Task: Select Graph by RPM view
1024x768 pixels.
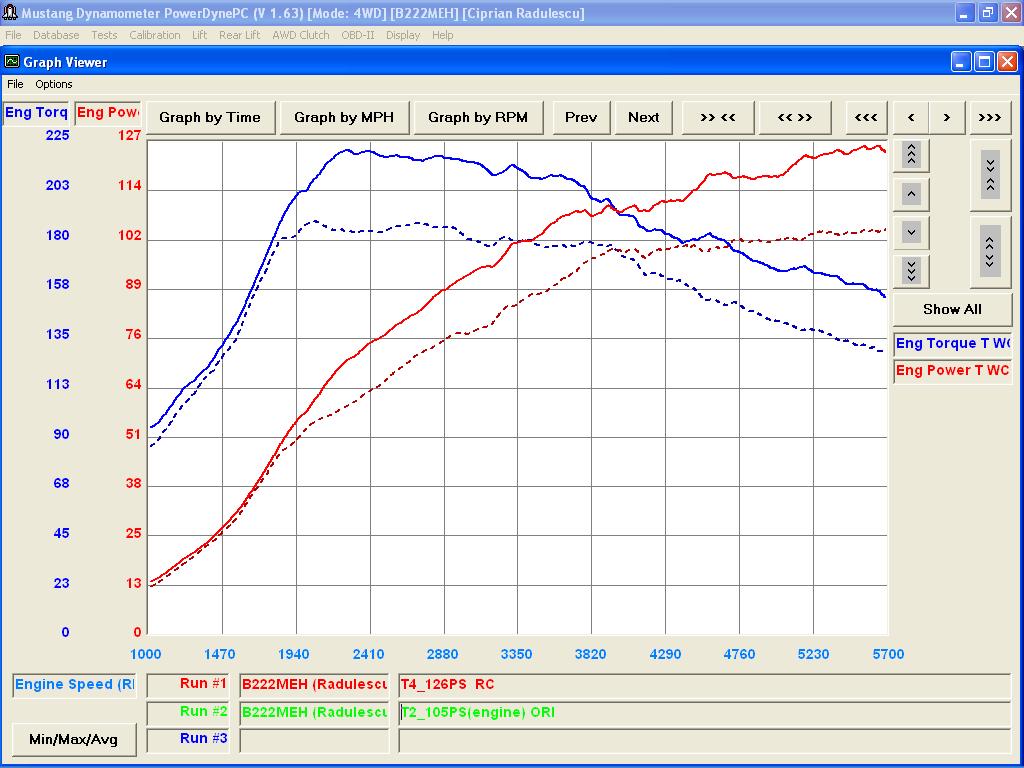Action: tap(478, 118)
